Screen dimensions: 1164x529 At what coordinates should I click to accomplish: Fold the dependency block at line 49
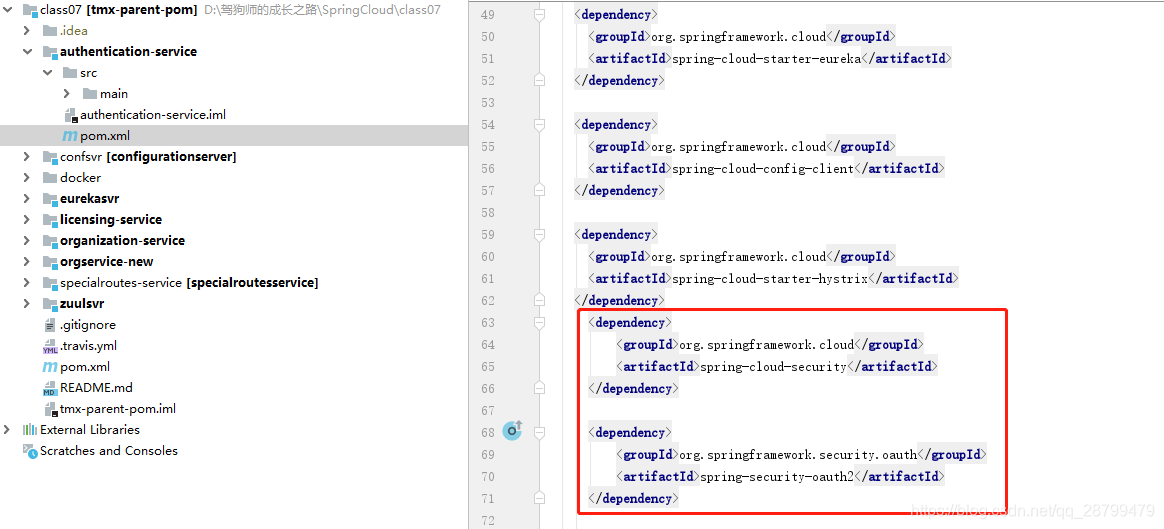coord(540,15)
